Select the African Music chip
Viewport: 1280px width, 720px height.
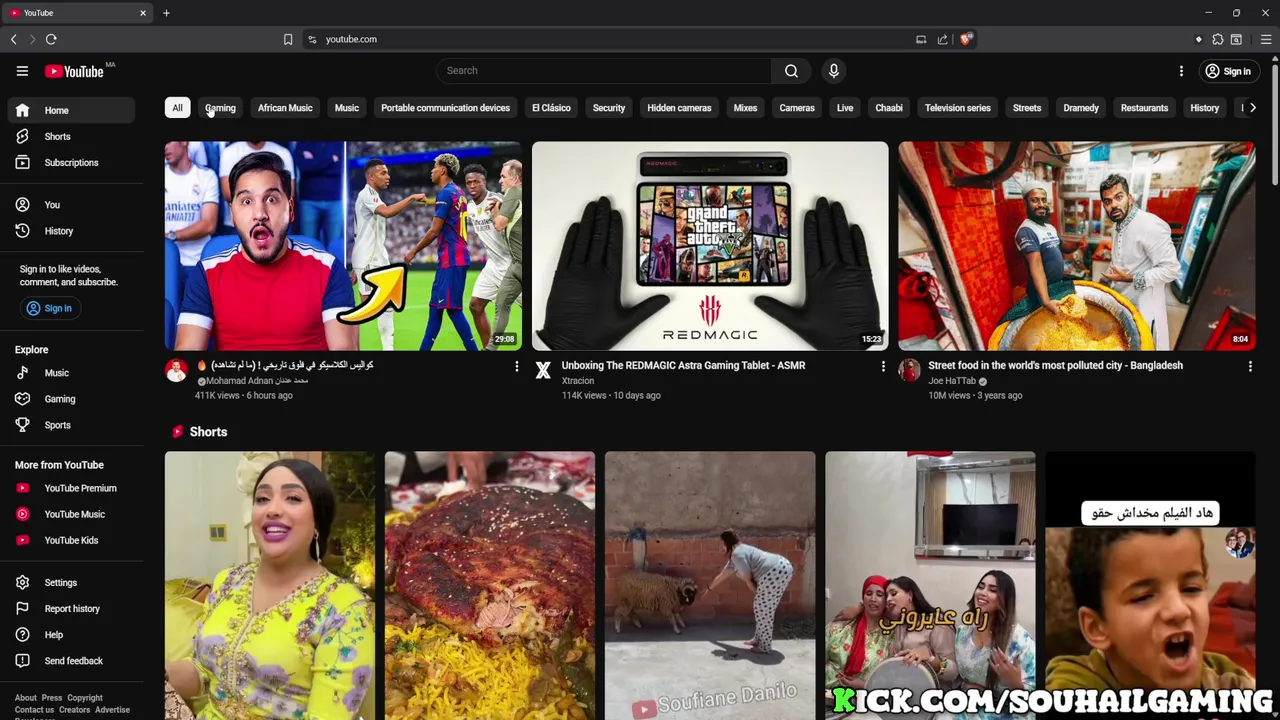285,108
